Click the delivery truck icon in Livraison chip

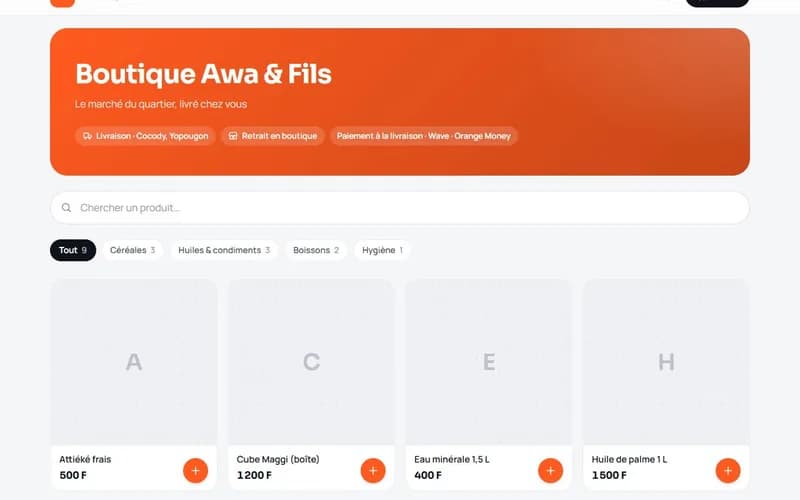click(x=88, y=136)
